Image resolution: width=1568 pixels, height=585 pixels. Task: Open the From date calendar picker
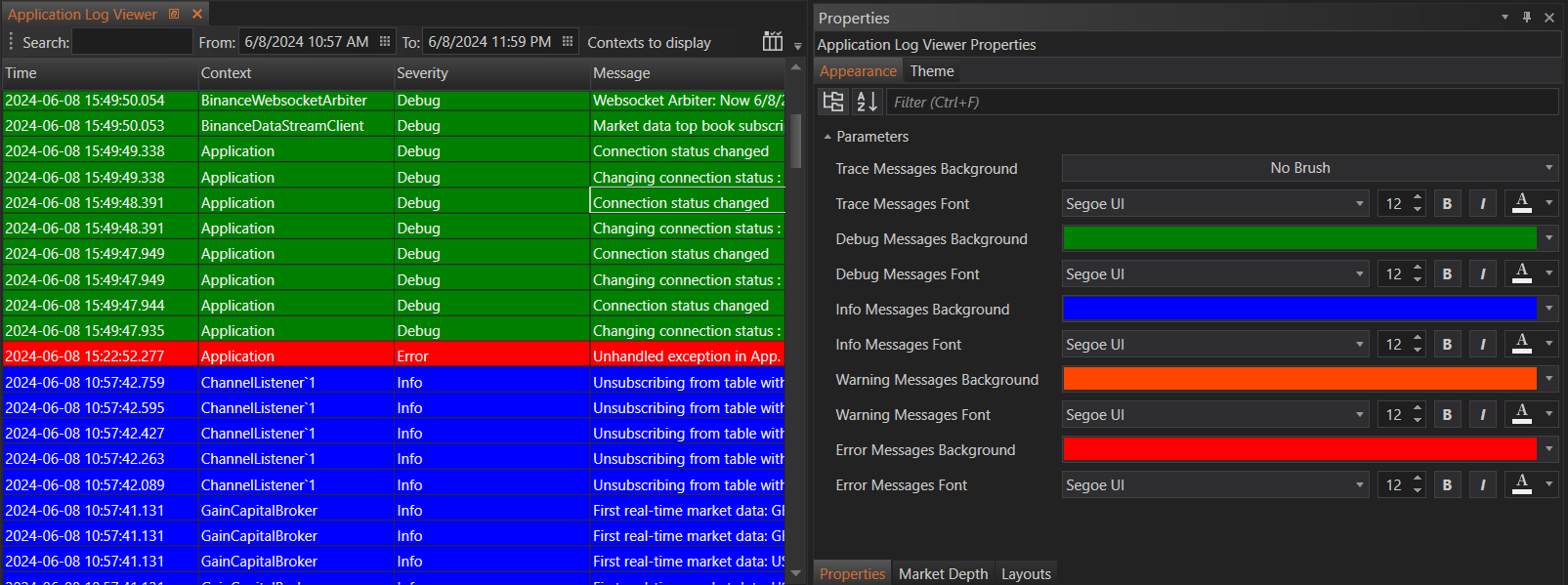385,42
